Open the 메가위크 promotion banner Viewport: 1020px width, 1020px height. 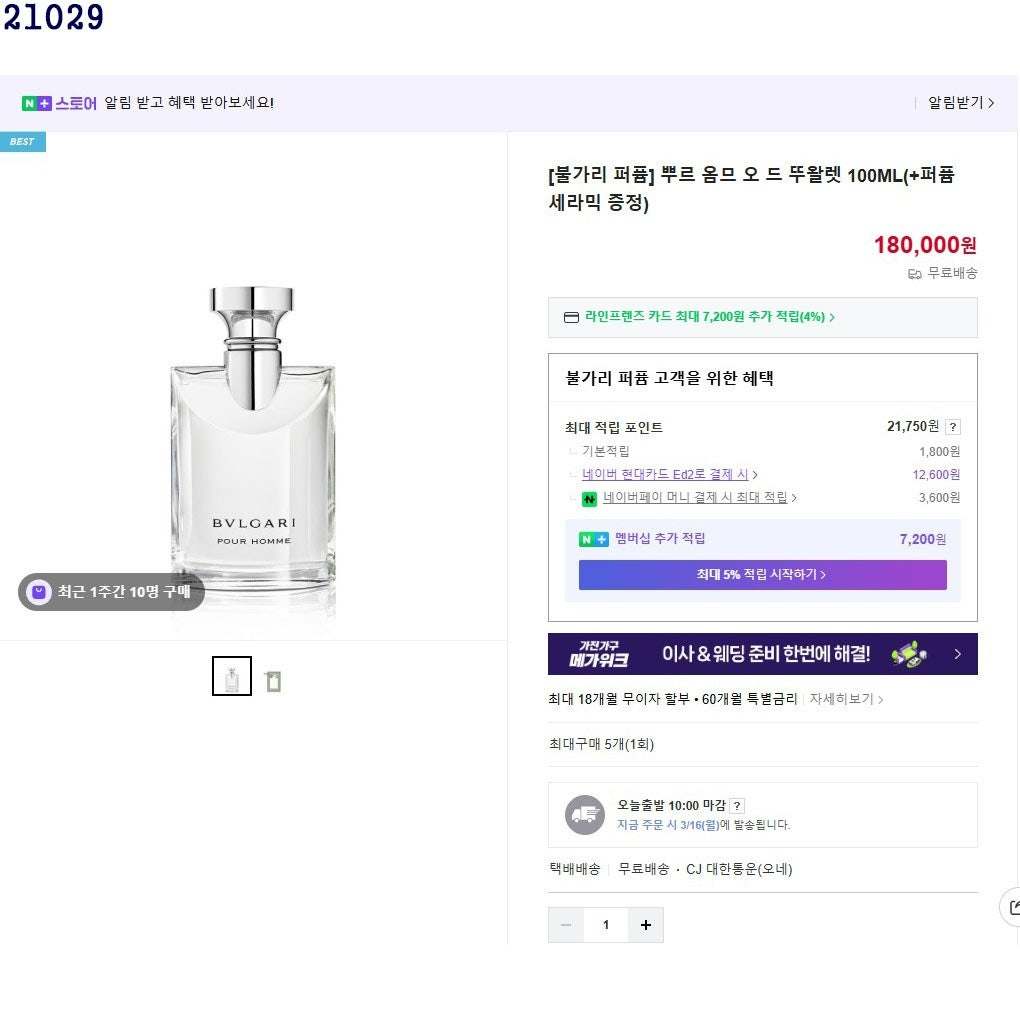[762, 654]
